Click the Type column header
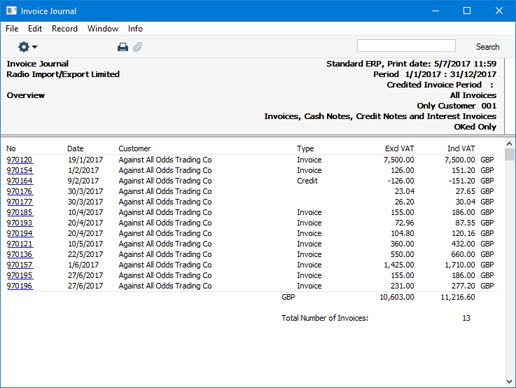Viewport: 516px width, 388px height. point(305,149)
